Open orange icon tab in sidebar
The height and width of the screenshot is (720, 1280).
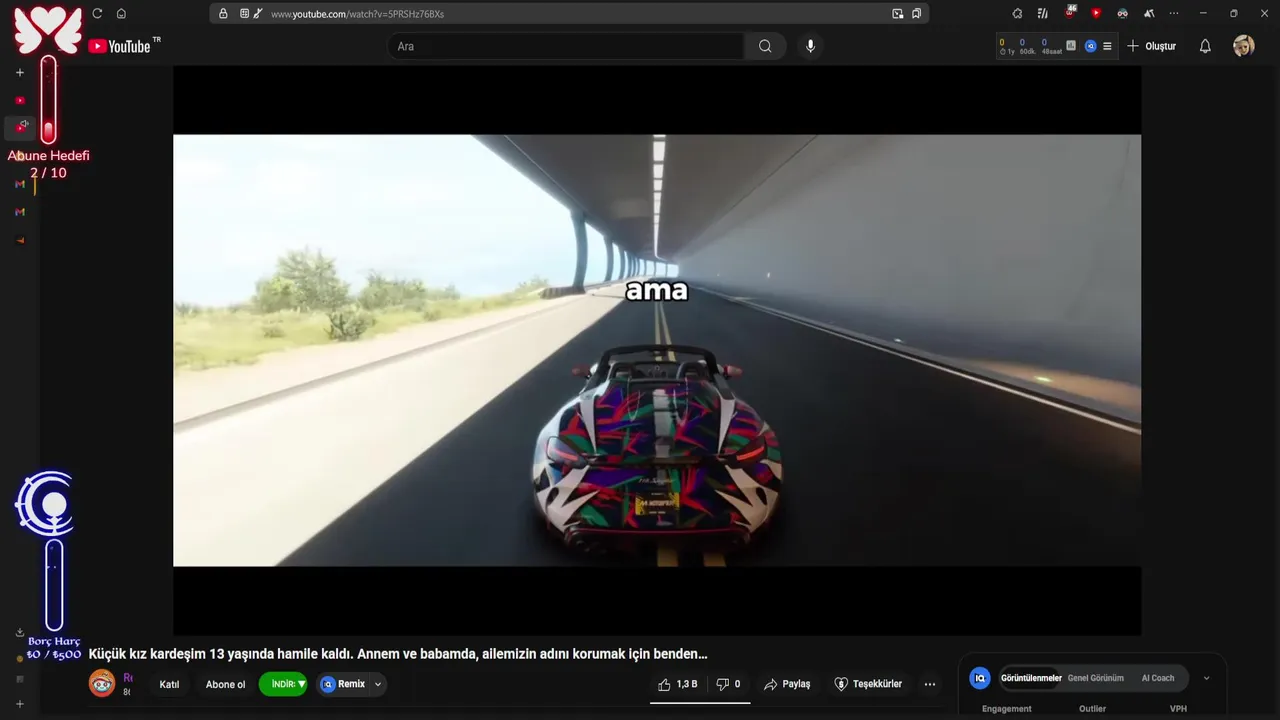click(x=20, y=240)
